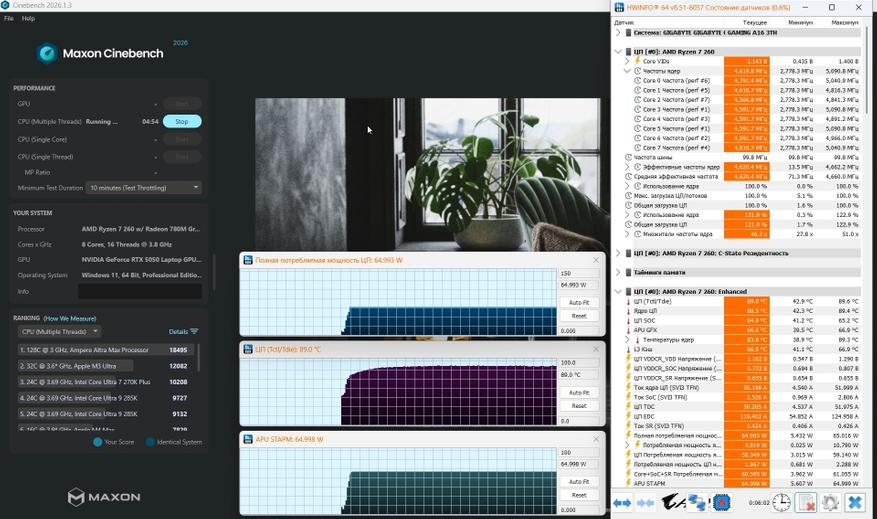
Task: Click the Details filter icon in Ranking
Action: (x=194, y=332)
